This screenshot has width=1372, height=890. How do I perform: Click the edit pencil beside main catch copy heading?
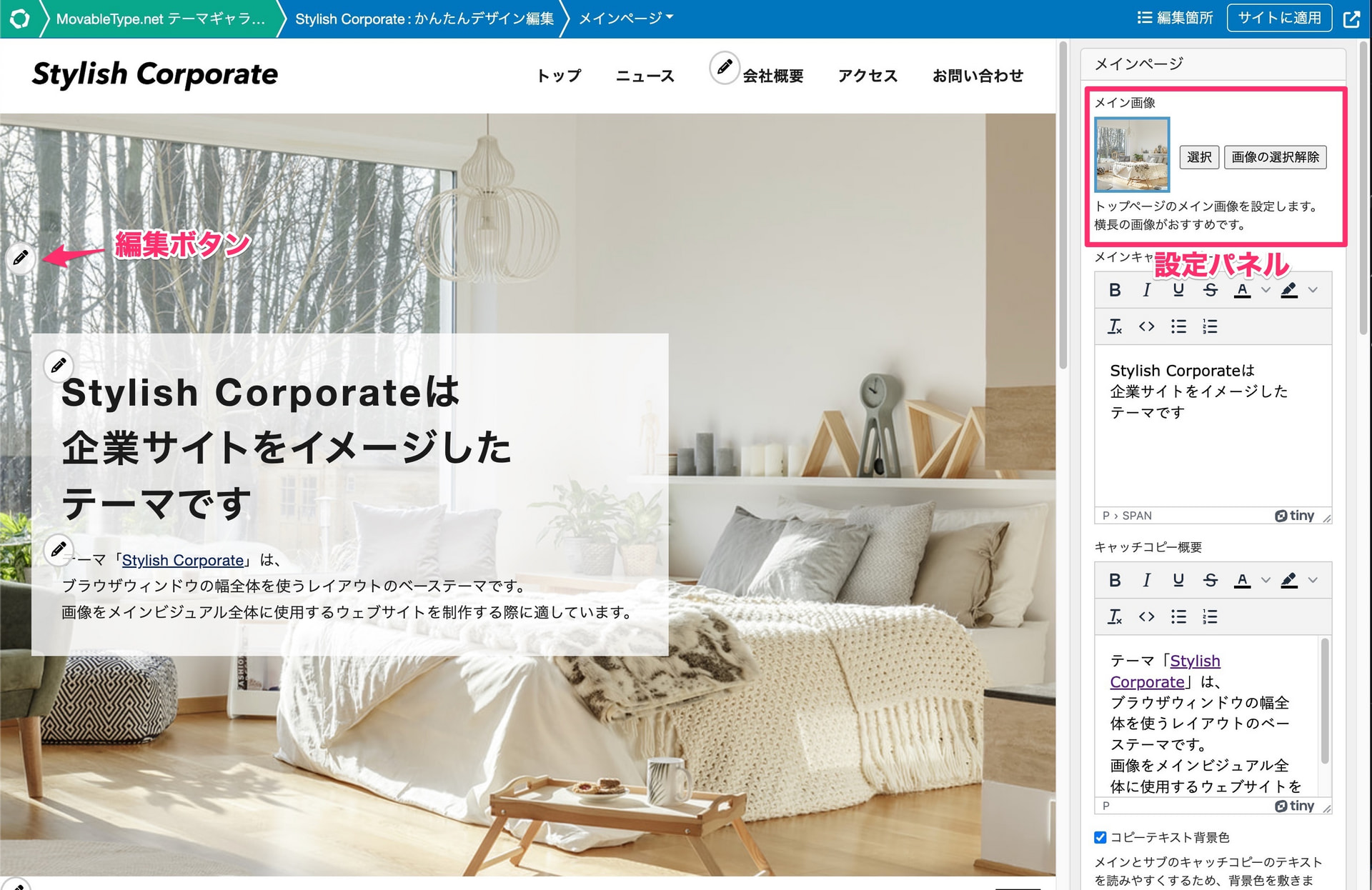click(59, 365)
